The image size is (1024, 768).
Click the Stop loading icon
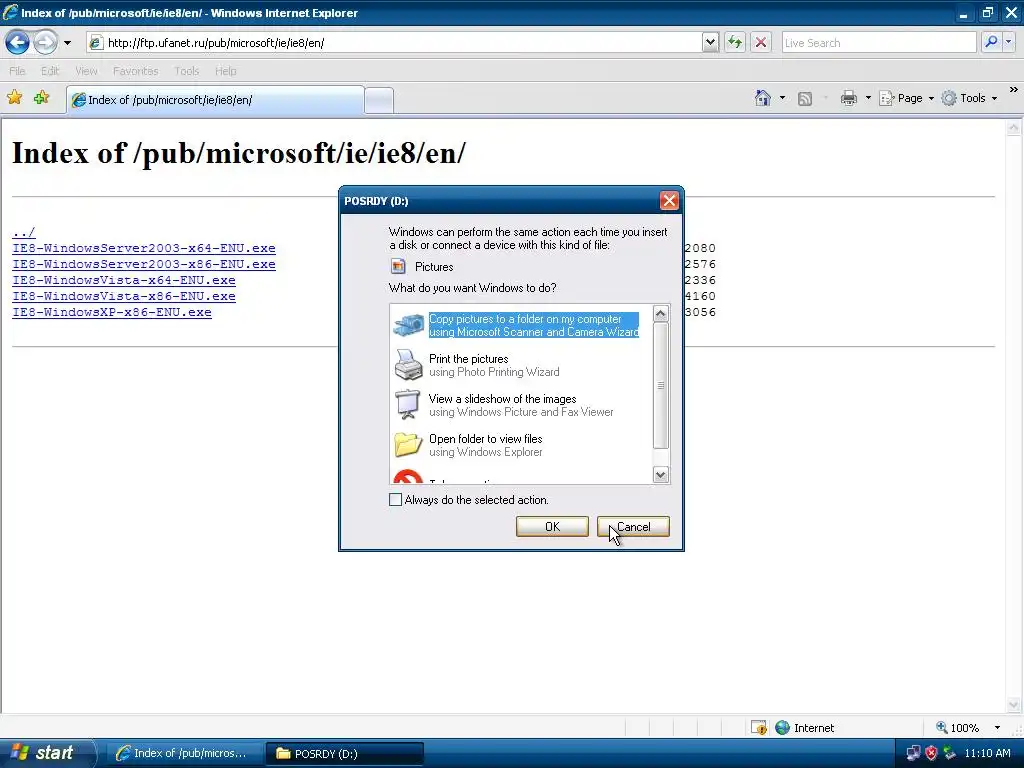(x=761, y=43)
